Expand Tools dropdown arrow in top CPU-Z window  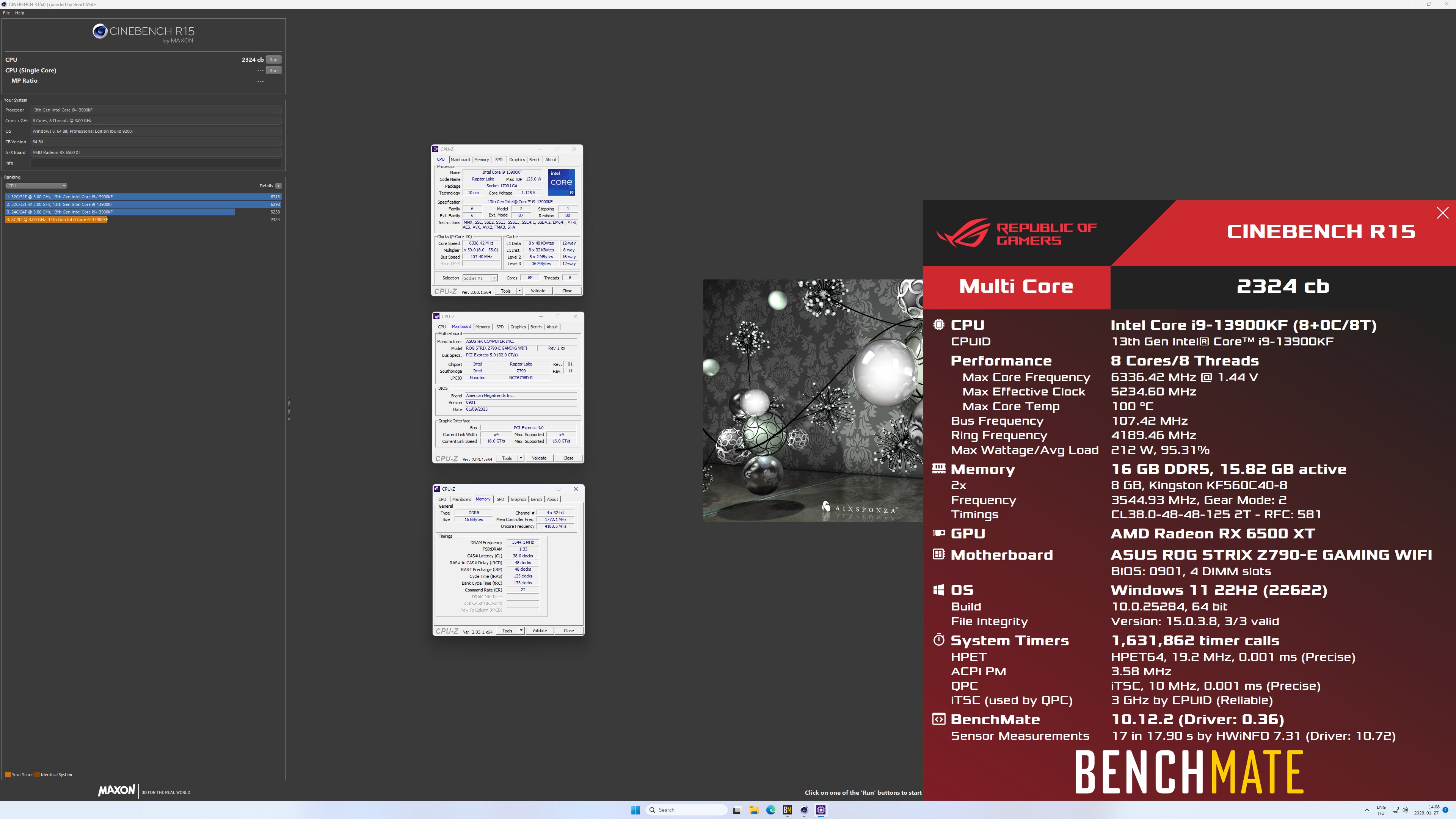tap(519, 291)
